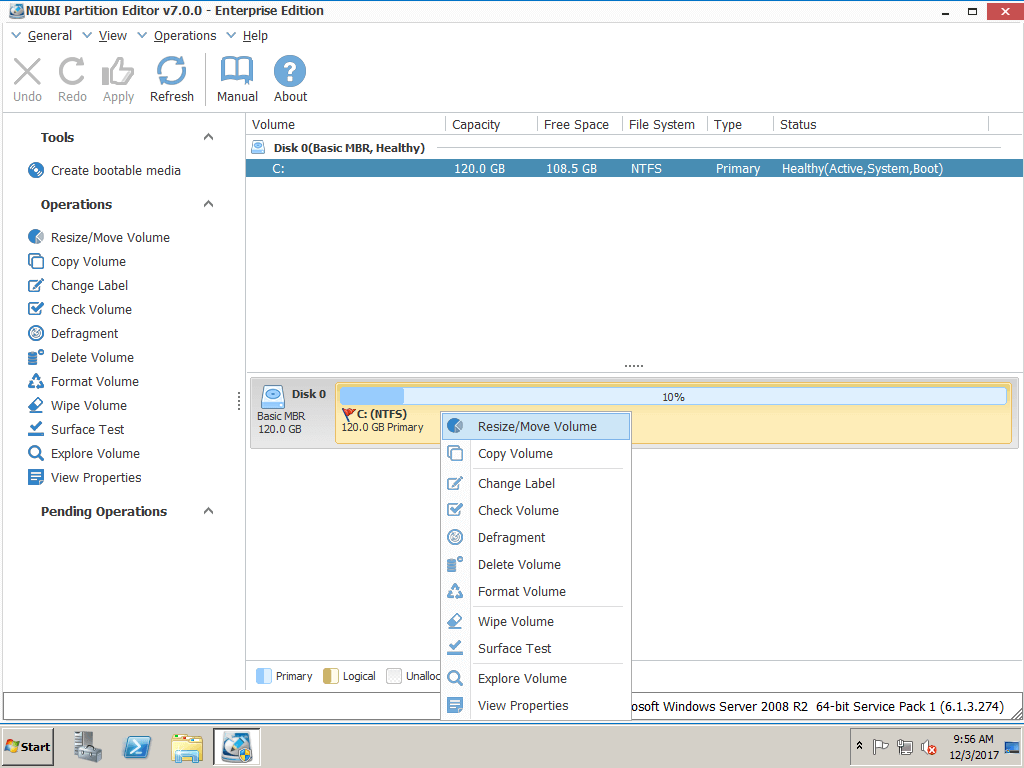Click the vertical splitter dots handle

[x=239, y=400]
